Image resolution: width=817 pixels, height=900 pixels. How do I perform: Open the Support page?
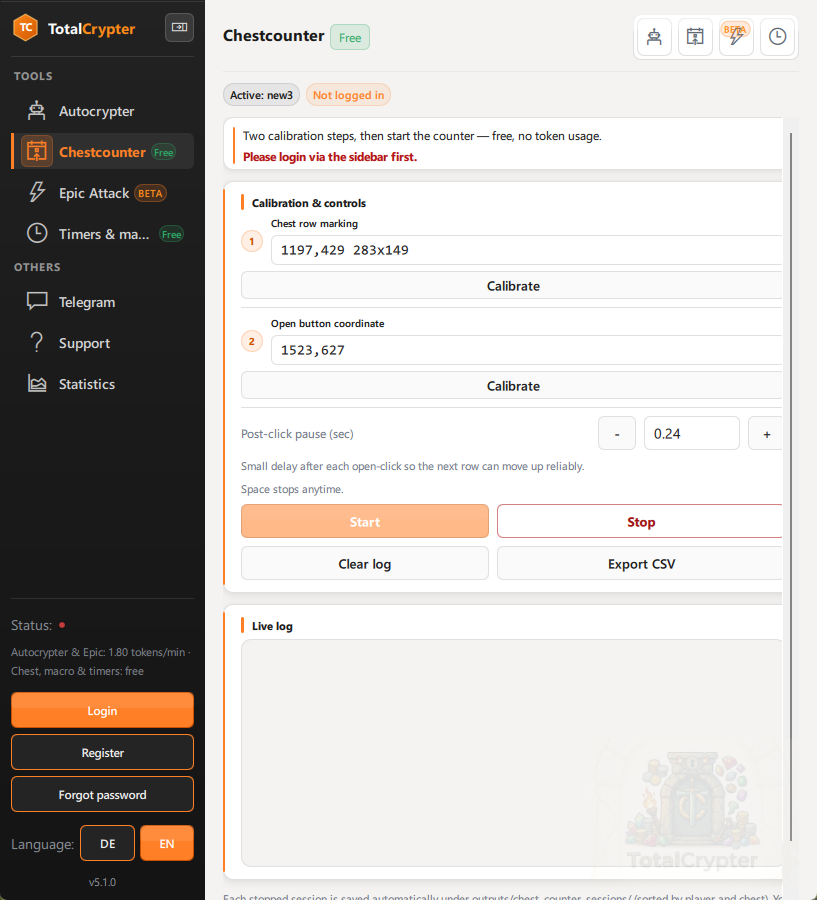pos(103,343)
